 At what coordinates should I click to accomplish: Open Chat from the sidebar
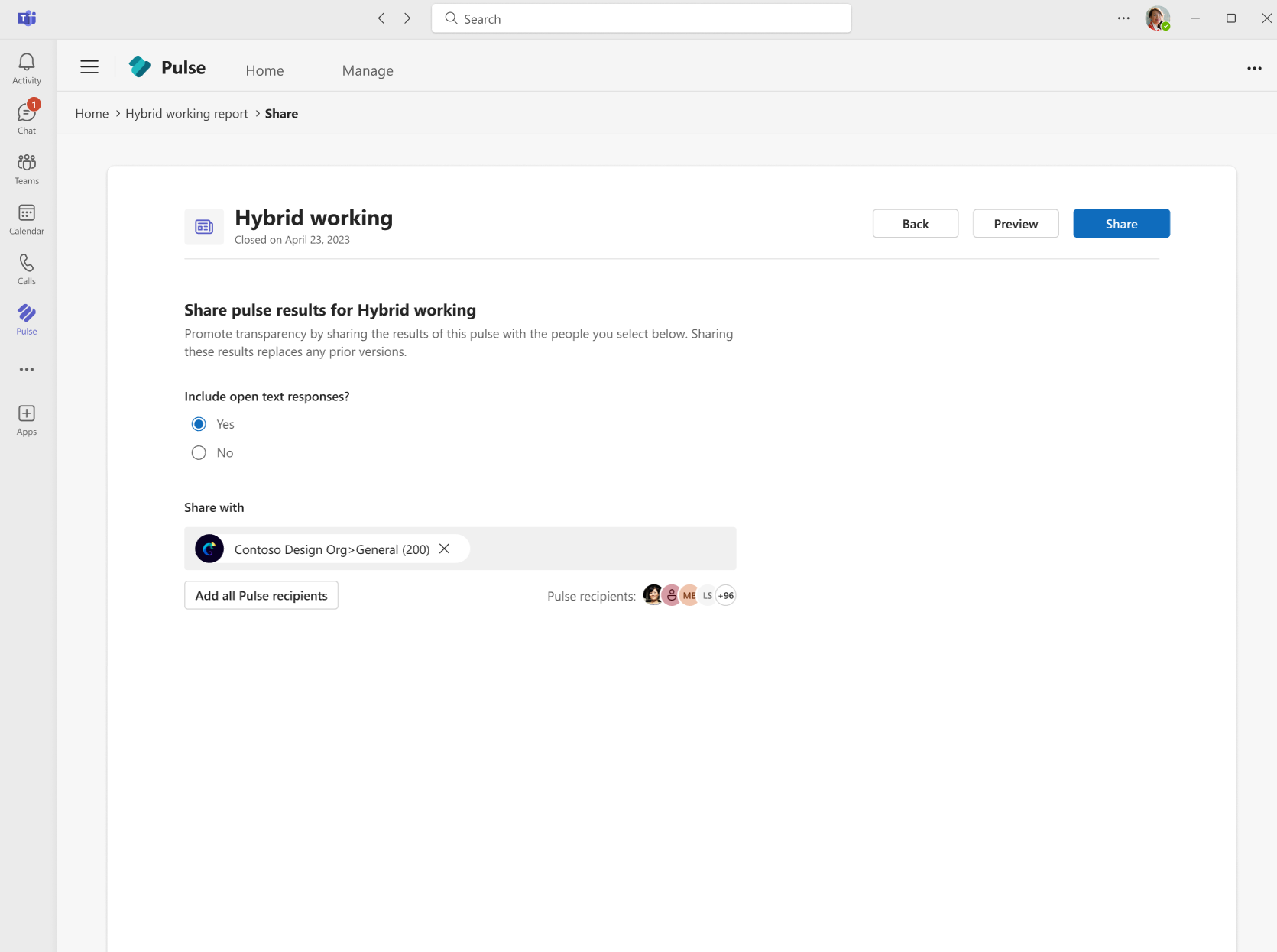(x=26, y=116)
